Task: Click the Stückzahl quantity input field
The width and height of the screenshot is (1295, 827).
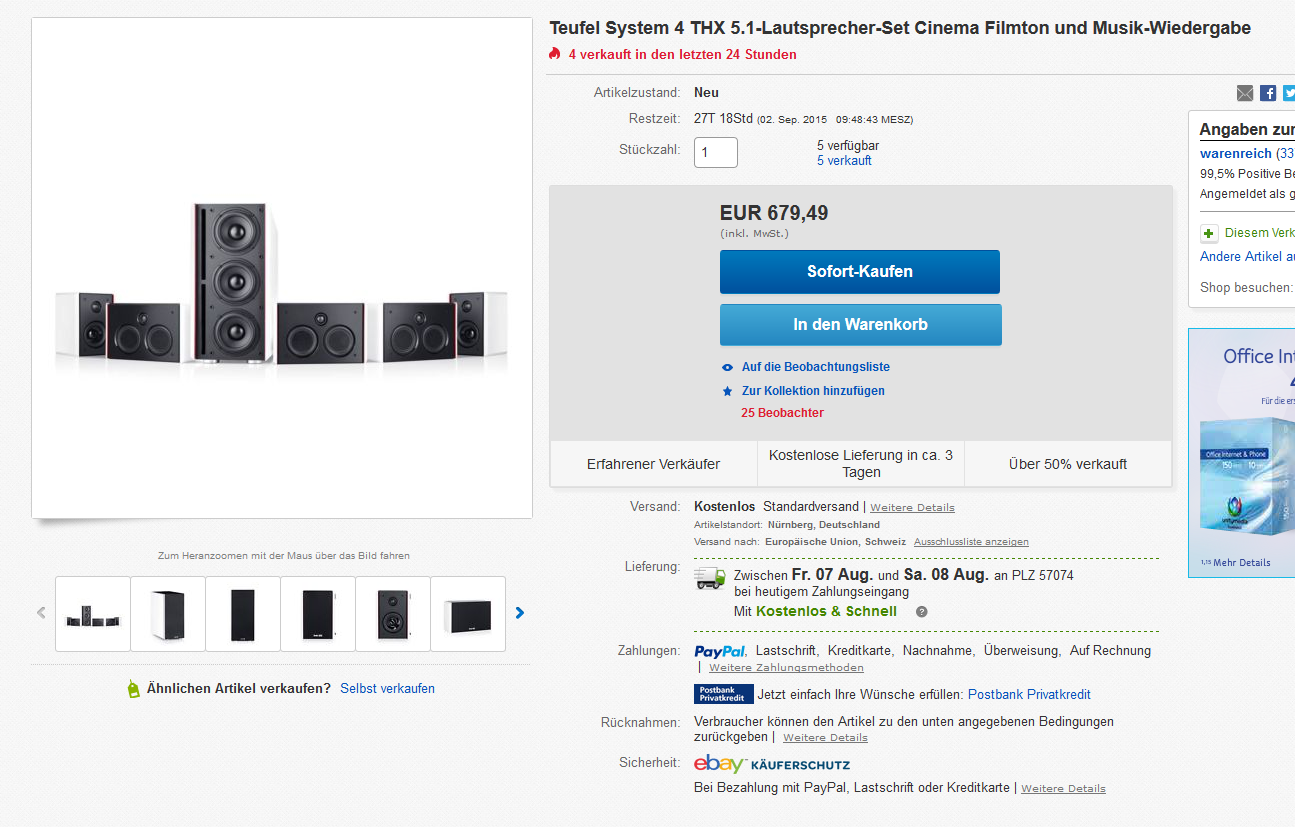Action: [716, 152]
